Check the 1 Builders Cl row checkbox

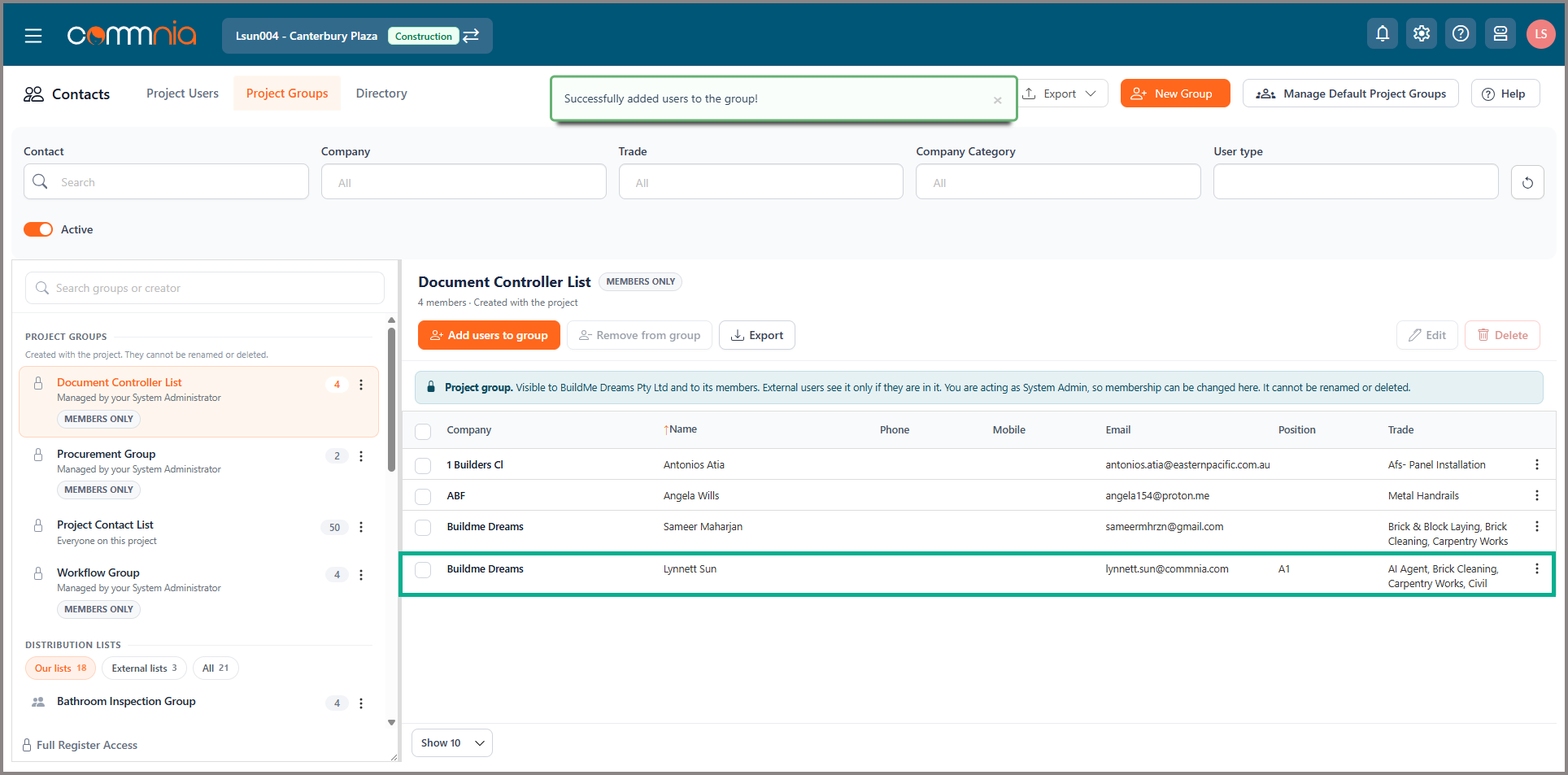tap(423, 465)
